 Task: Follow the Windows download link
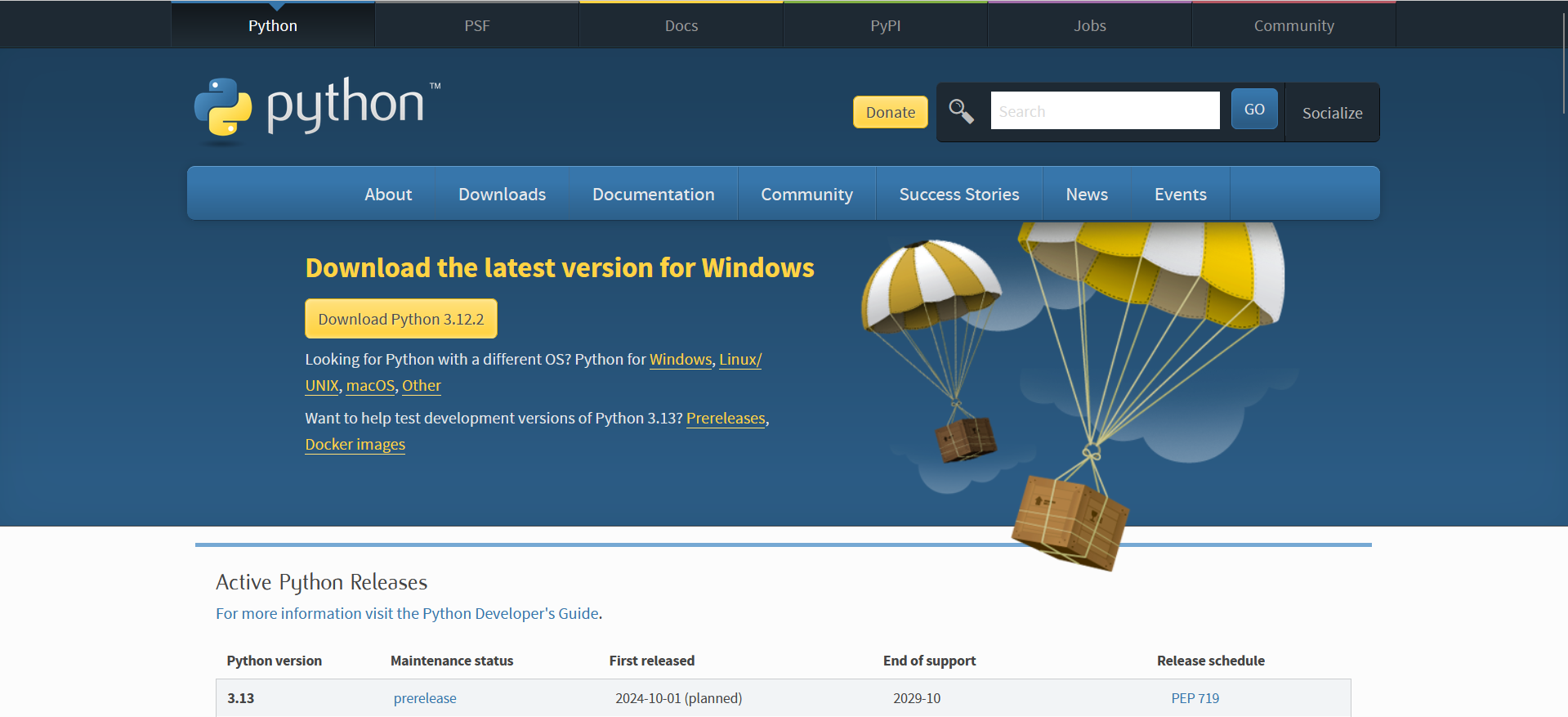pyautogui.click(x=681, y=359)
